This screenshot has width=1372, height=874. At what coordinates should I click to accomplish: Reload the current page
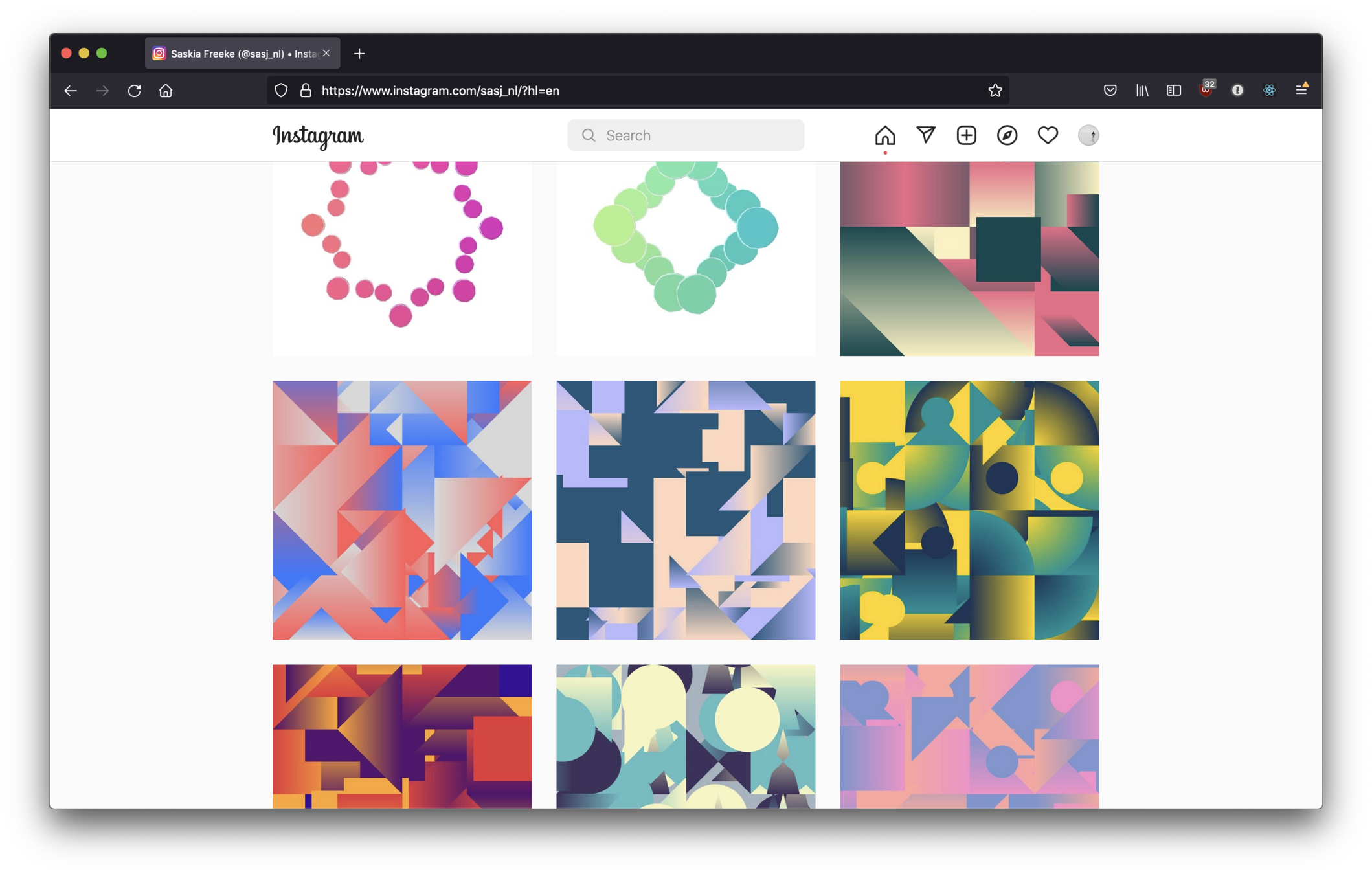coord(134,91)
